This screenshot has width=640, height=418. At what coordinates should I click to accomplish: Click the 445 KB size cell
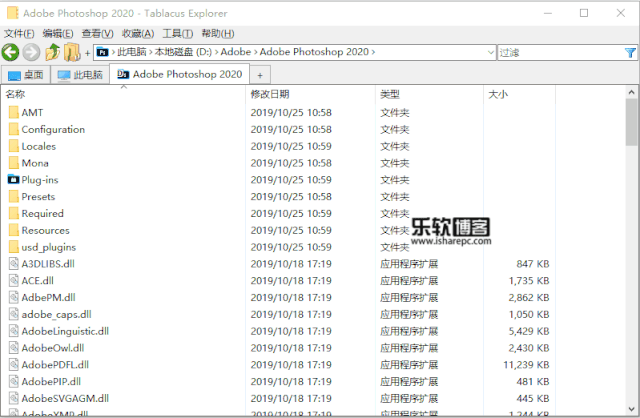pos(533,398)
